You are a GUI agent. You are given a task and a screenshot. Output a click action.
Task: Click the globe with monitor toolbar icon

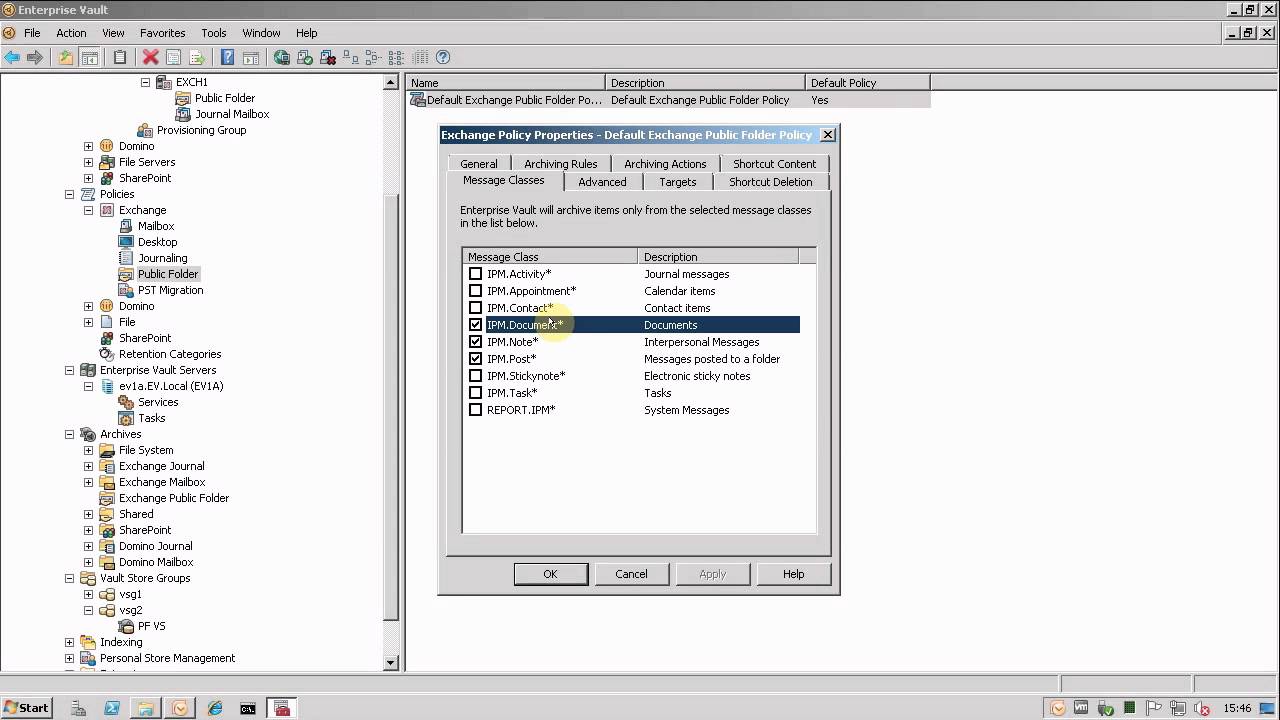point(282,58)
